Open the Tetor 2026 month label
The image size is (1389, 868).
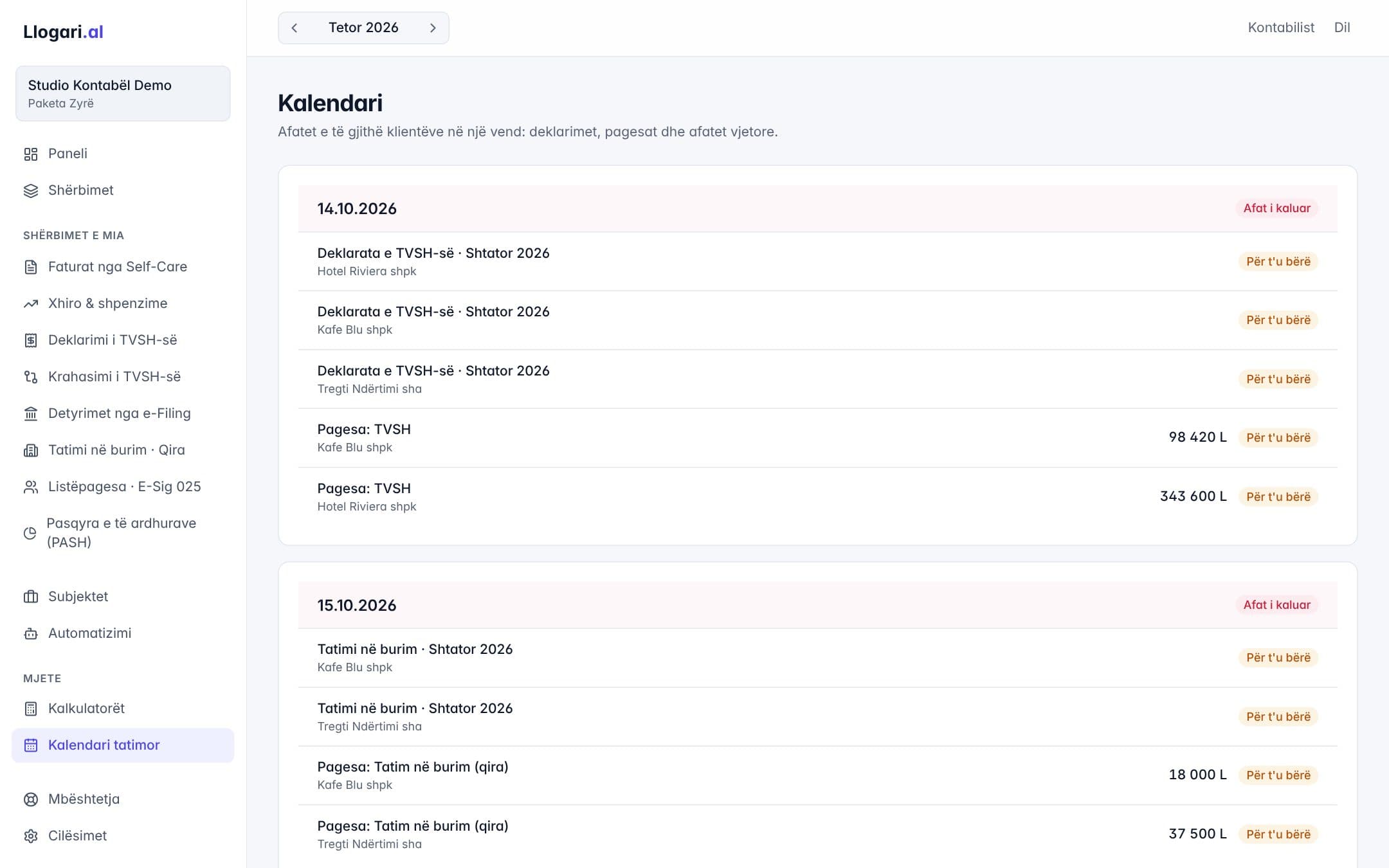363,28
